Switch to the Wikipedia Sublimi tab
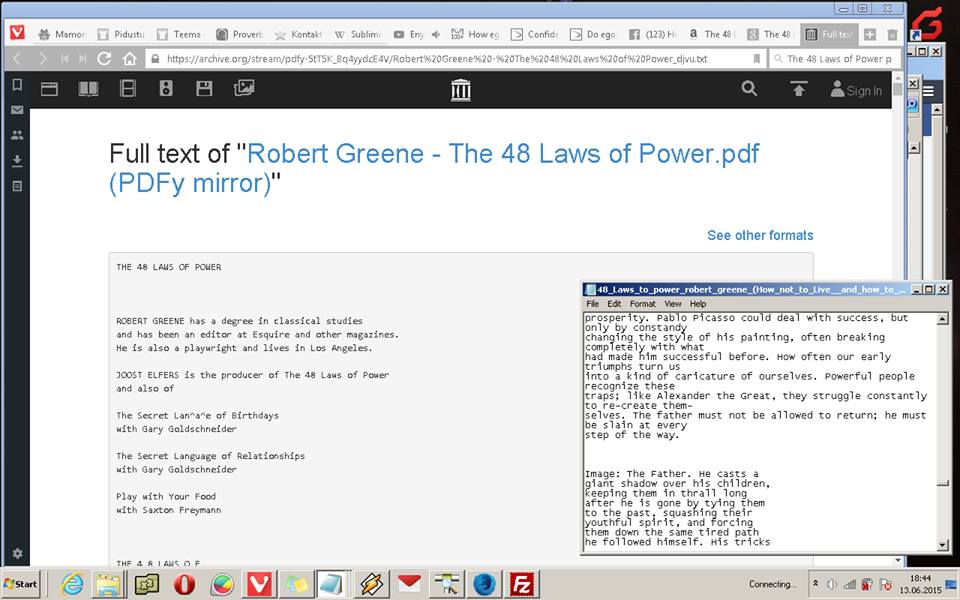Screen dimensions: 960x600 coord(358,34)
